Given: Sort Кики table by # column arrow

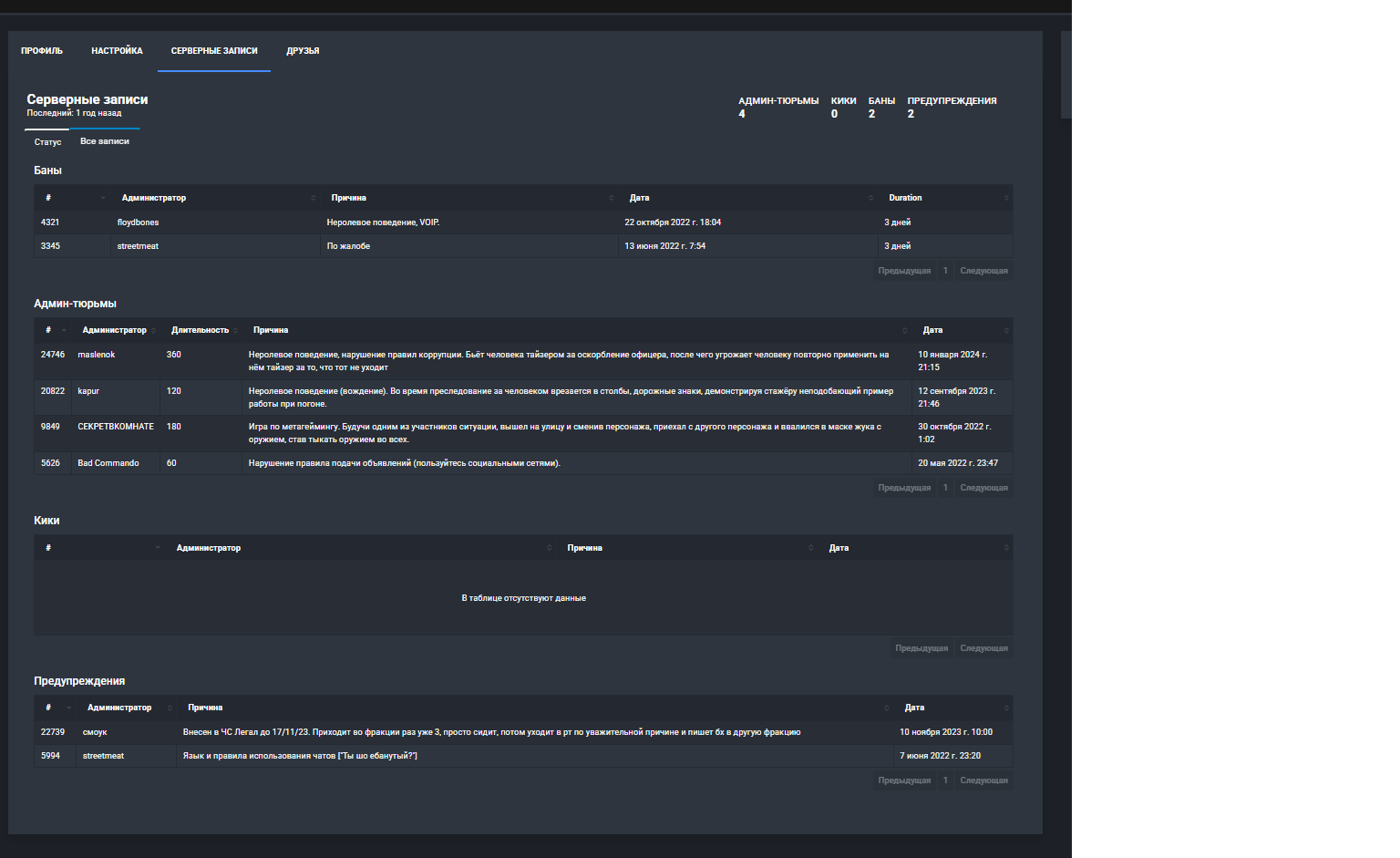Looking at the screenshot, I should [x=157, y=548].
